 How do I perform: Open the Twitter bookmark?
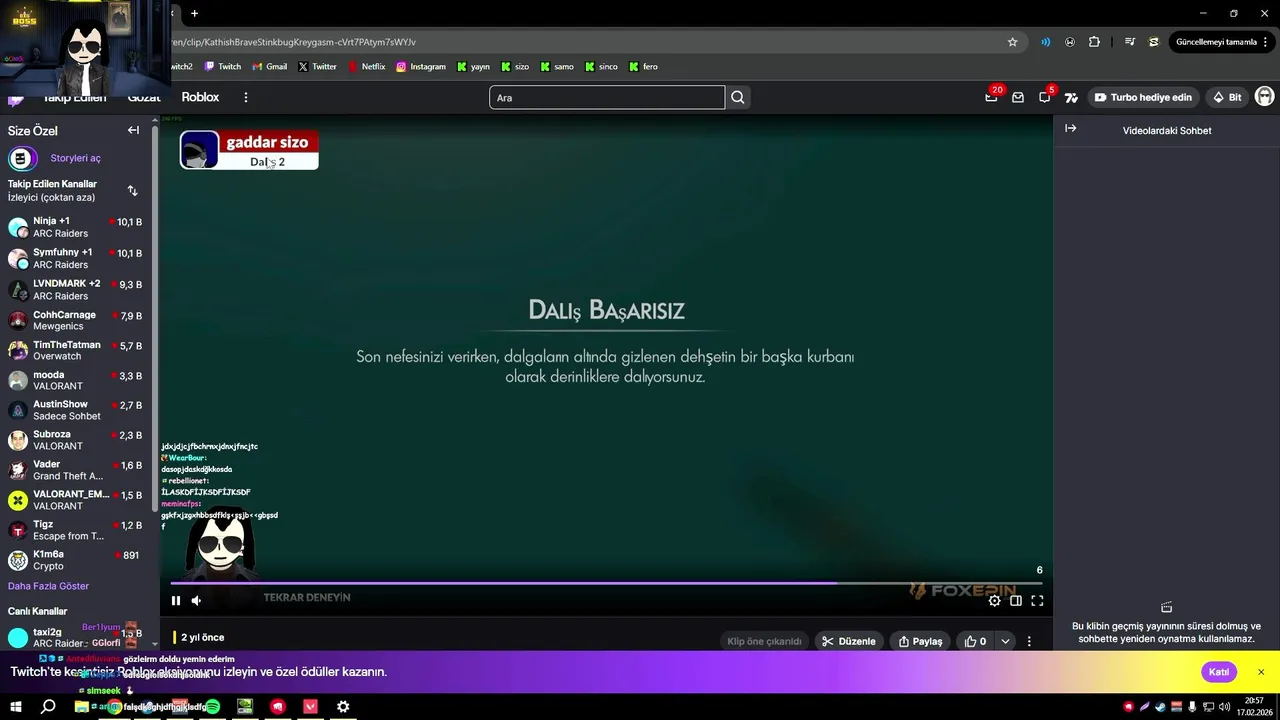pos(317,67)
